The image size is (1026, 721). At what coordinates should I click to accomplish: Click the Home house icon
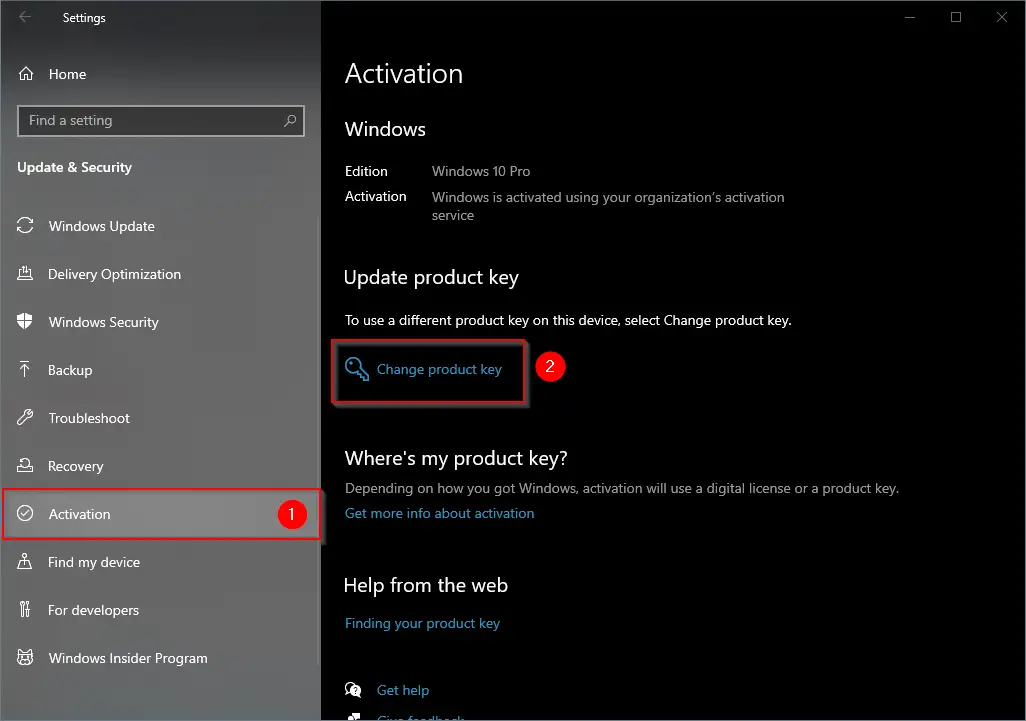[x=26, y=74]
